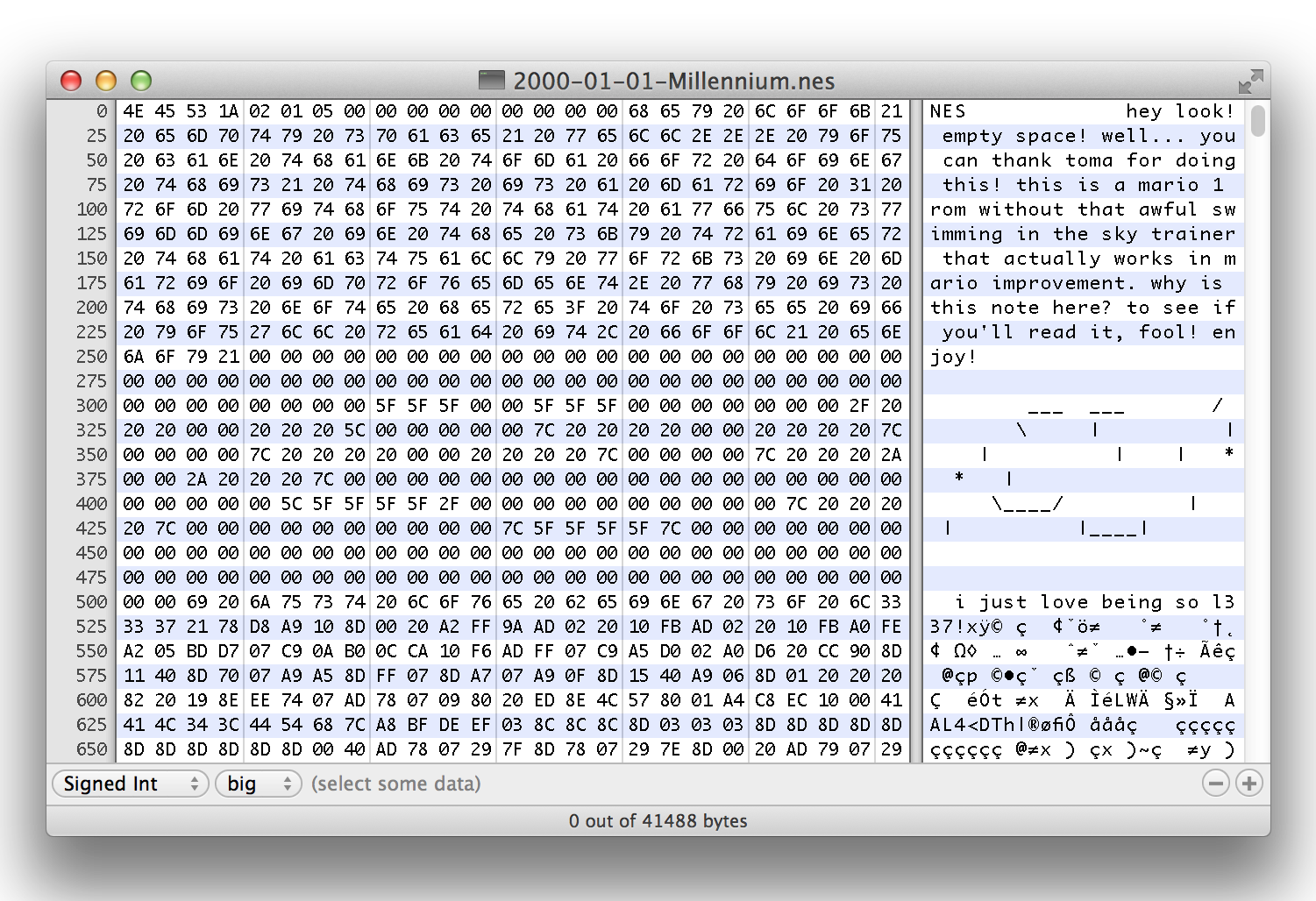Click the window title 2000-01-01-Millennium.nes
1316x901 pixels.
[673, 82]
